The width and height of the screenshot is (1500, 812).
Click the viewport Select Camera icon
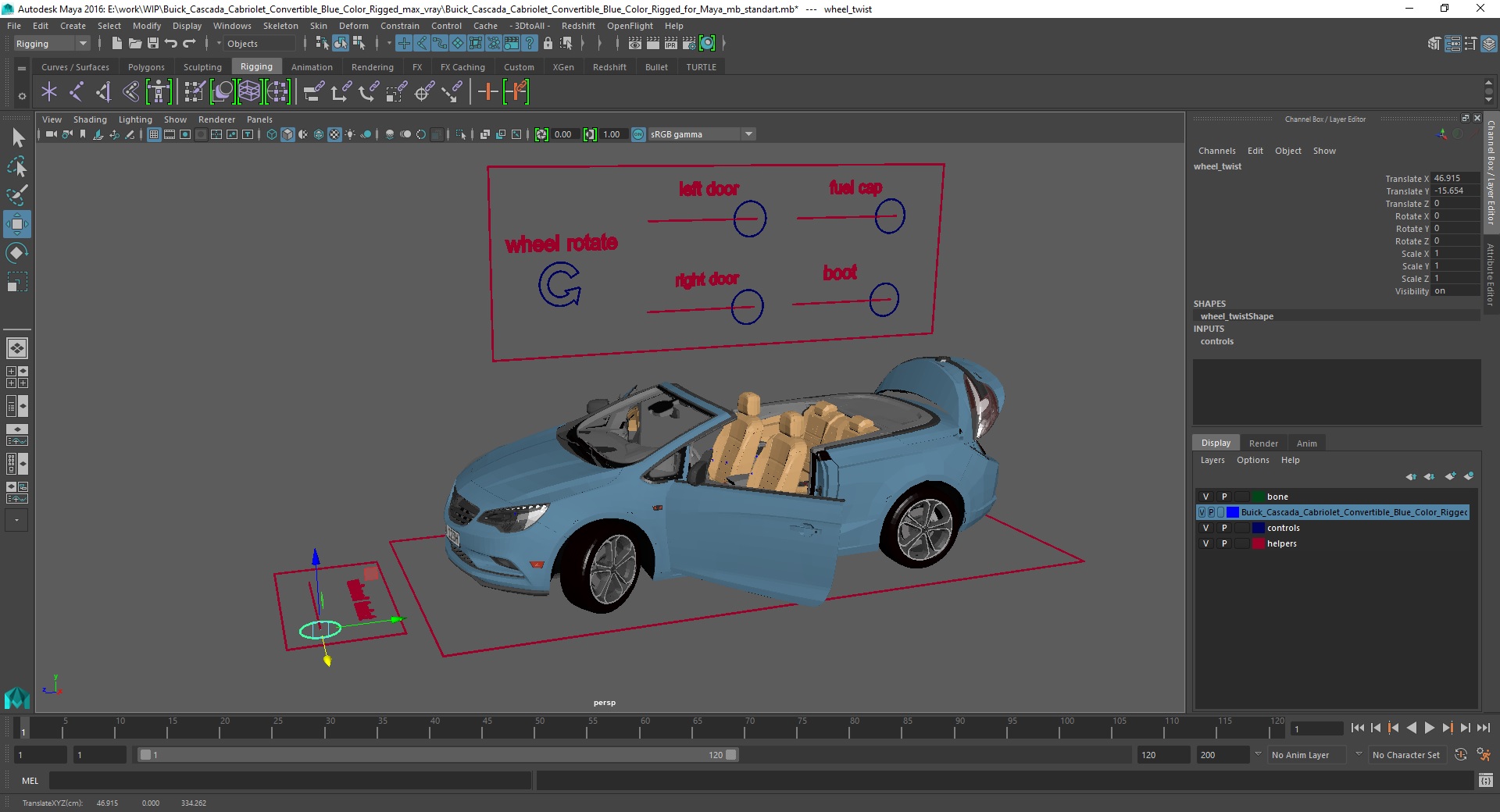51,134
